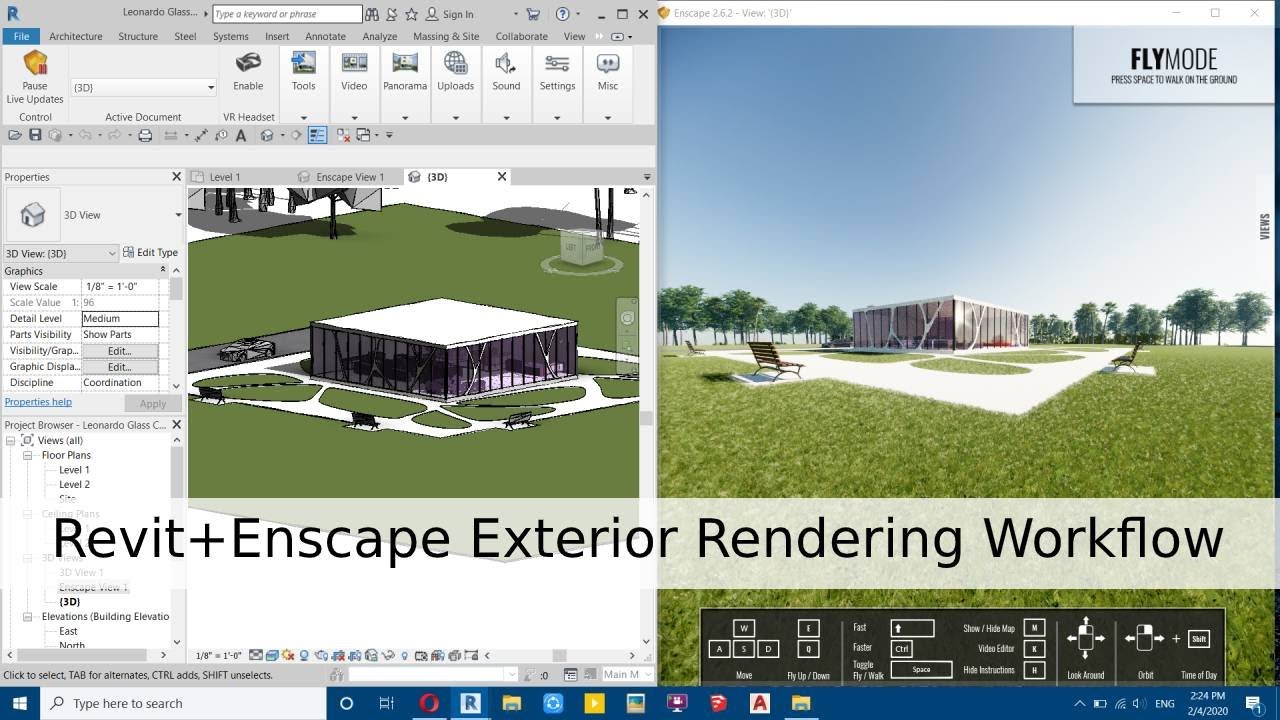
Task: Collapse the Elevations (Building Elevation) node
Action: (28, 617)
